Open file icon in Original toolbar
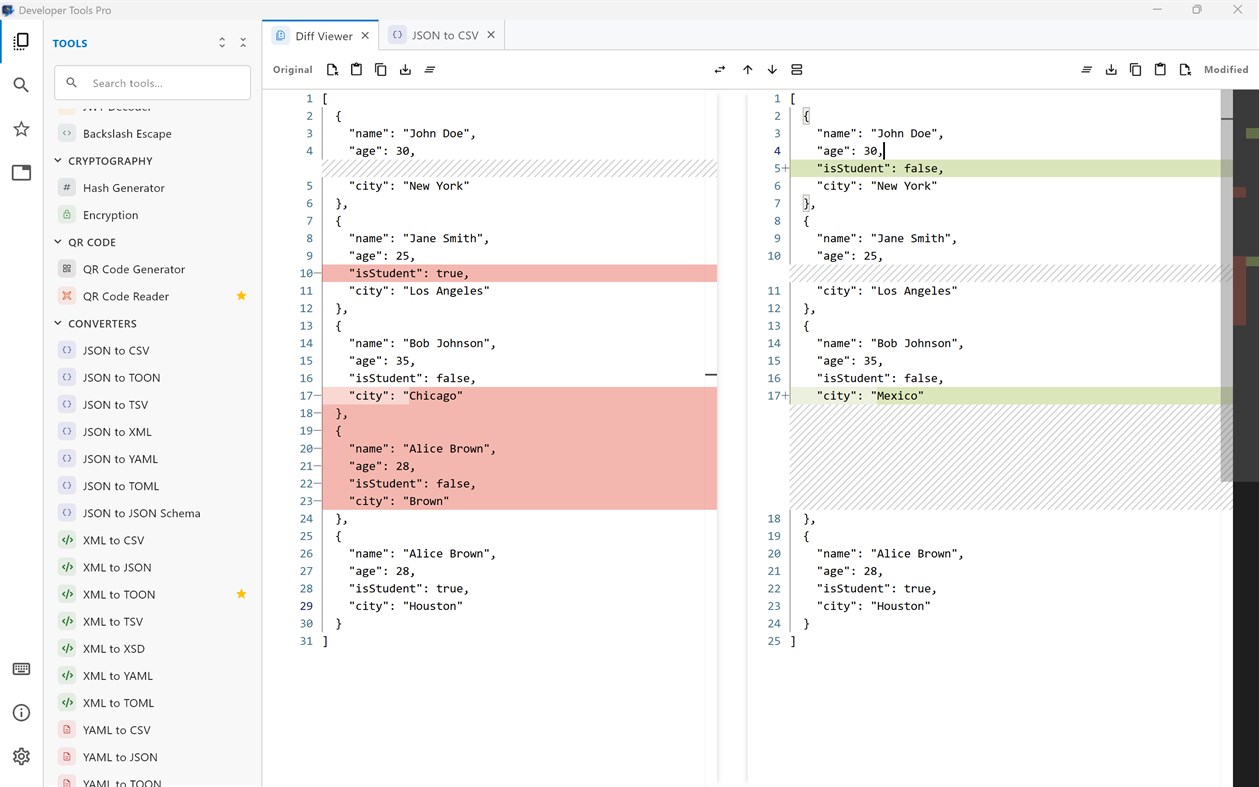 (332, 70)
